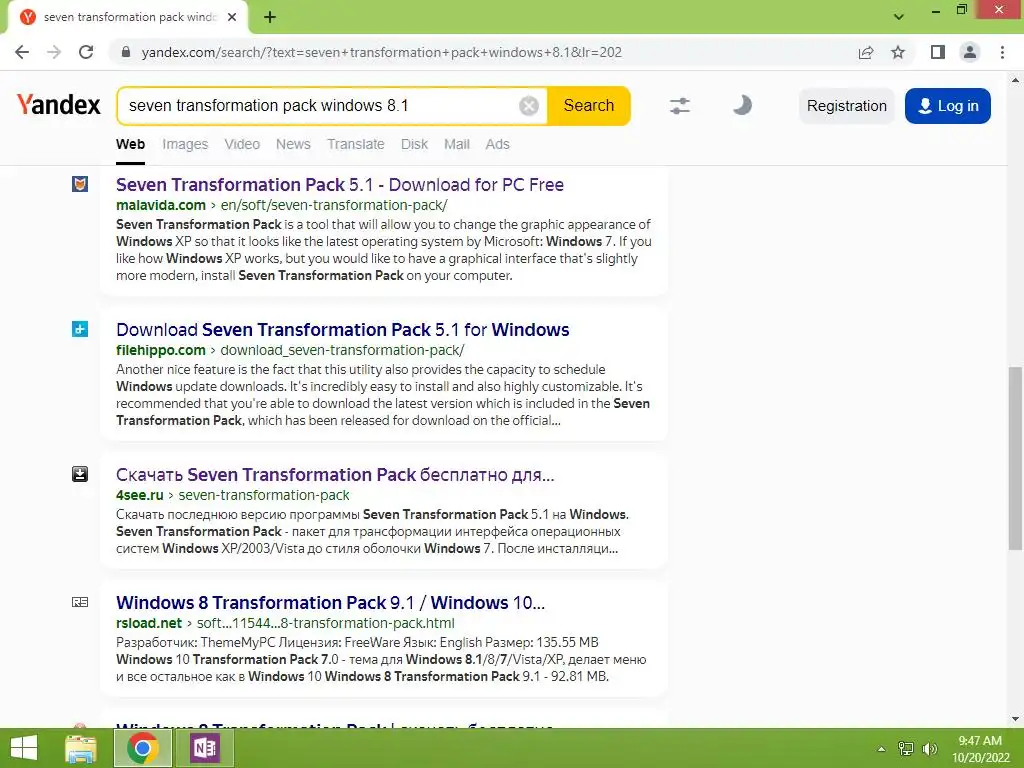Click the malavida favicon
Viewport: 1024px width, 768px height.
(x=80, y=184)
